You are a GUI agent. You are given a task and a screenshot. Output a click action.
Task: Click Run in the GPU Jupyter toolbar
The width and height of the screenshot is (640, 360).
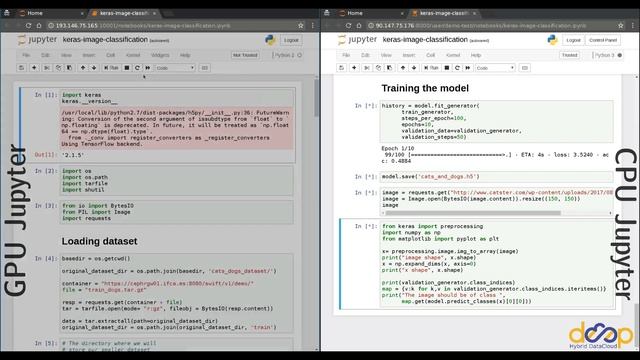tap(111, 68)
